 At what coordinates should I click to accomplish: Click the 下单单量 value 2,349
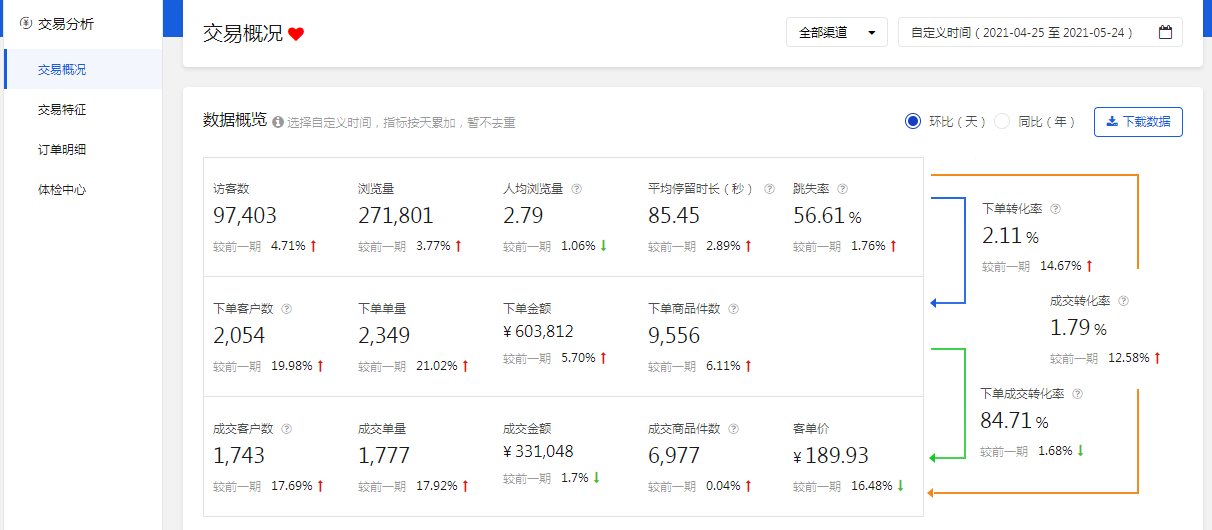click(384, 335)
